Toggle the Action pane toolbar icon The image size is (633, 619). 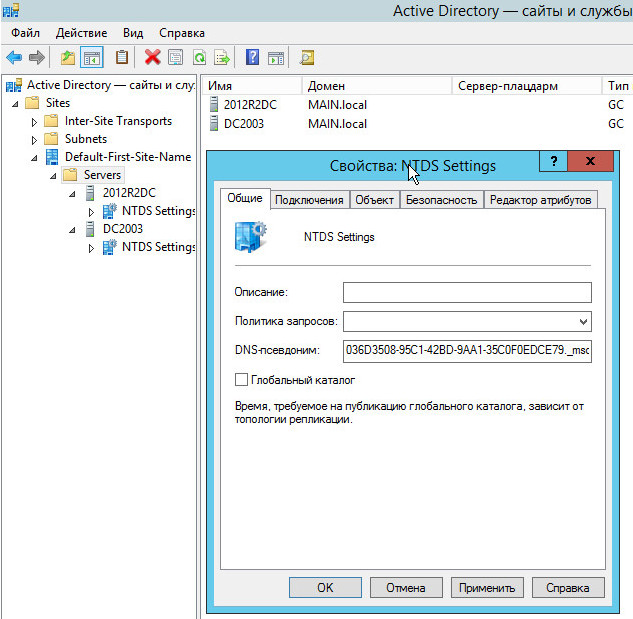[x=276, y=58]
